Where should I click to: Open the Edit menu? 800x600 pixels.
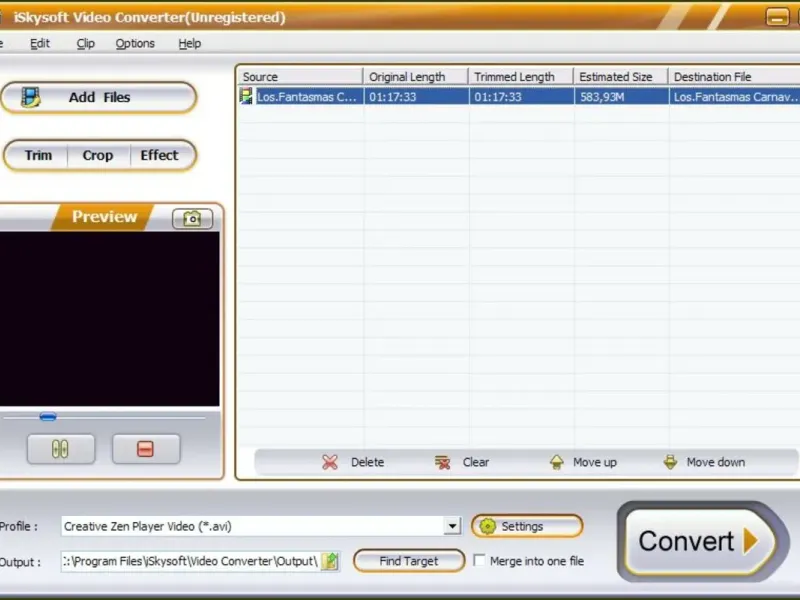coord(40,43)
